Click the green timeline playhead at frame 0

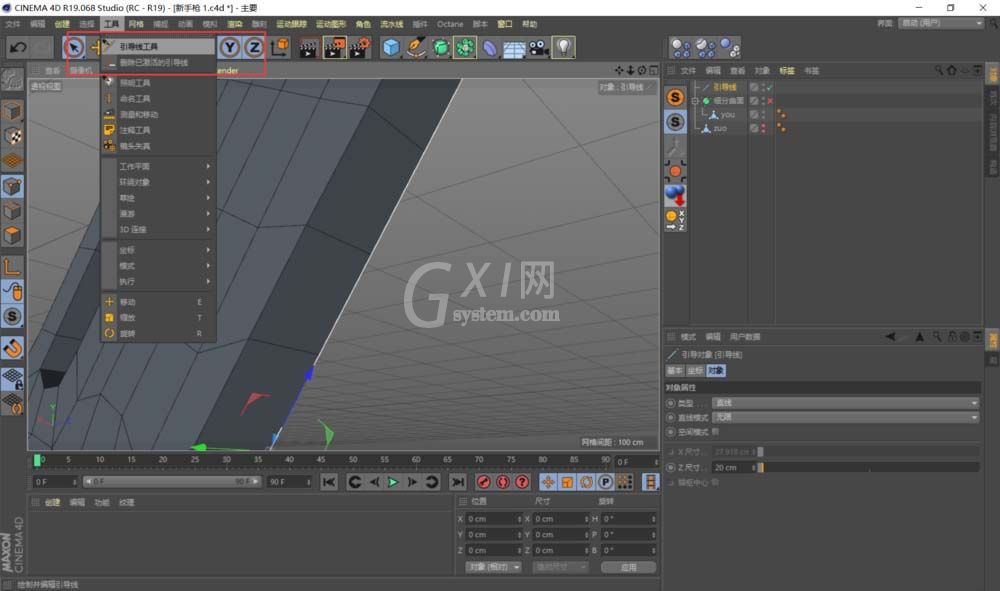pos(37,460)
